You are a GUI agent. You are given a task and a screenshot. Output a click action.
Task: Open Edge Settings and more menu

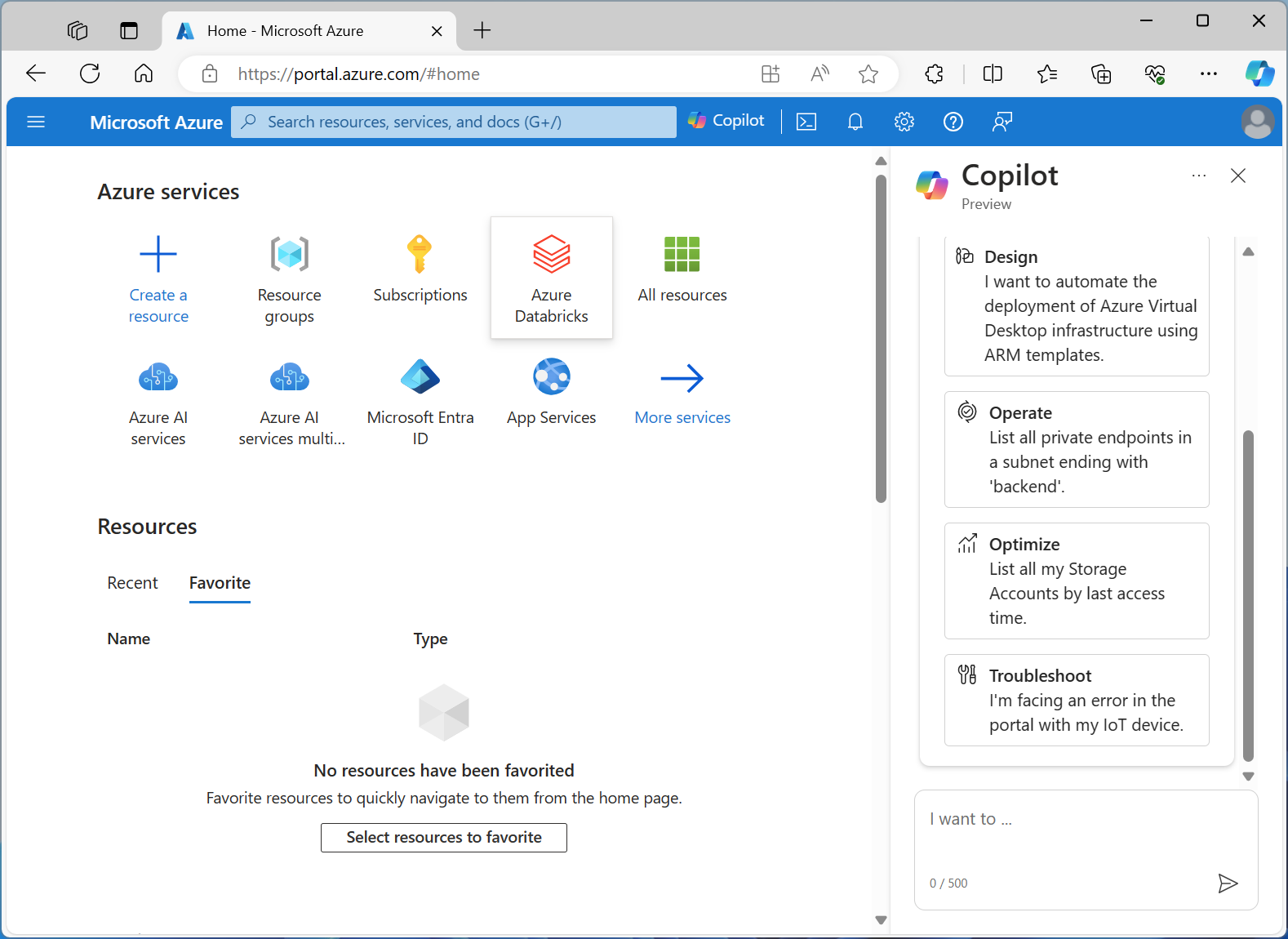(1208, 73)
